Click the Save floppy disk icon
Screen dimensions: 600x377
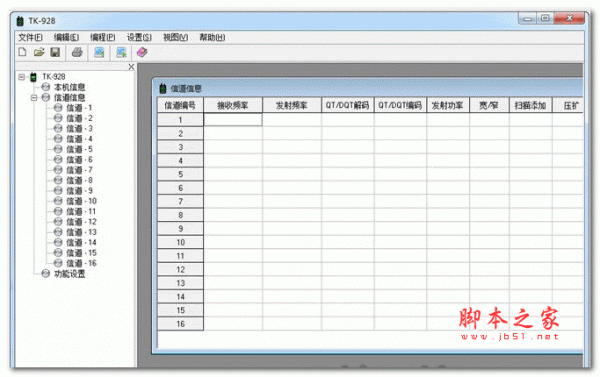tap(55, 52)
